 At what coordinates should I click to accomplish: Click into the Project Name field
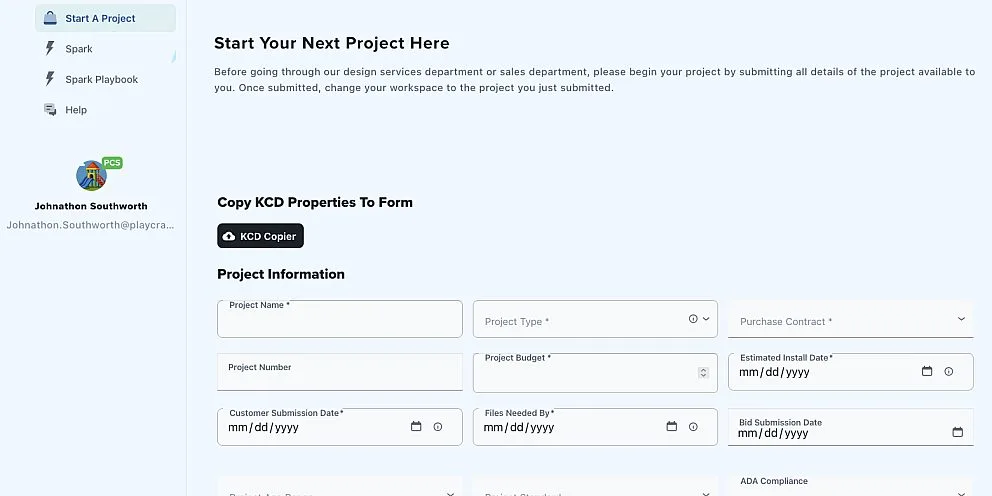coord(340,319)
